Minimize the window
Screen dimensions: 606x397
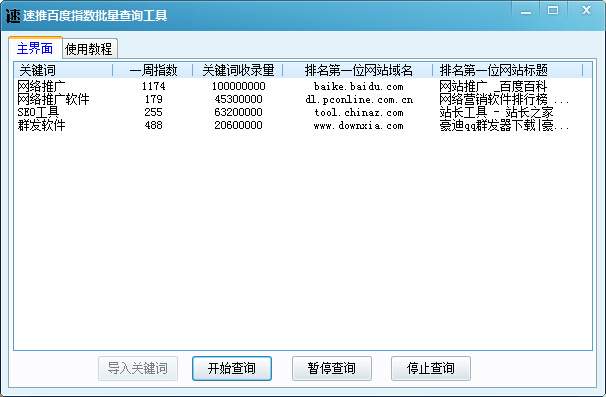click(x=526, y=12)
